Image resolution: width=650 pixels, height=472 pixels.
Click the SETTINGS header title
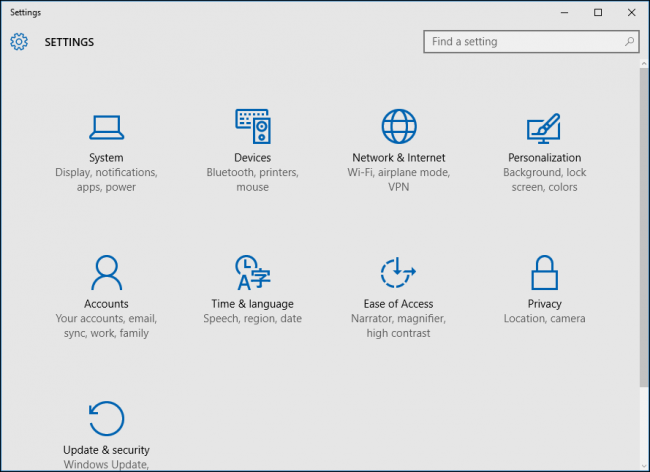69,42
